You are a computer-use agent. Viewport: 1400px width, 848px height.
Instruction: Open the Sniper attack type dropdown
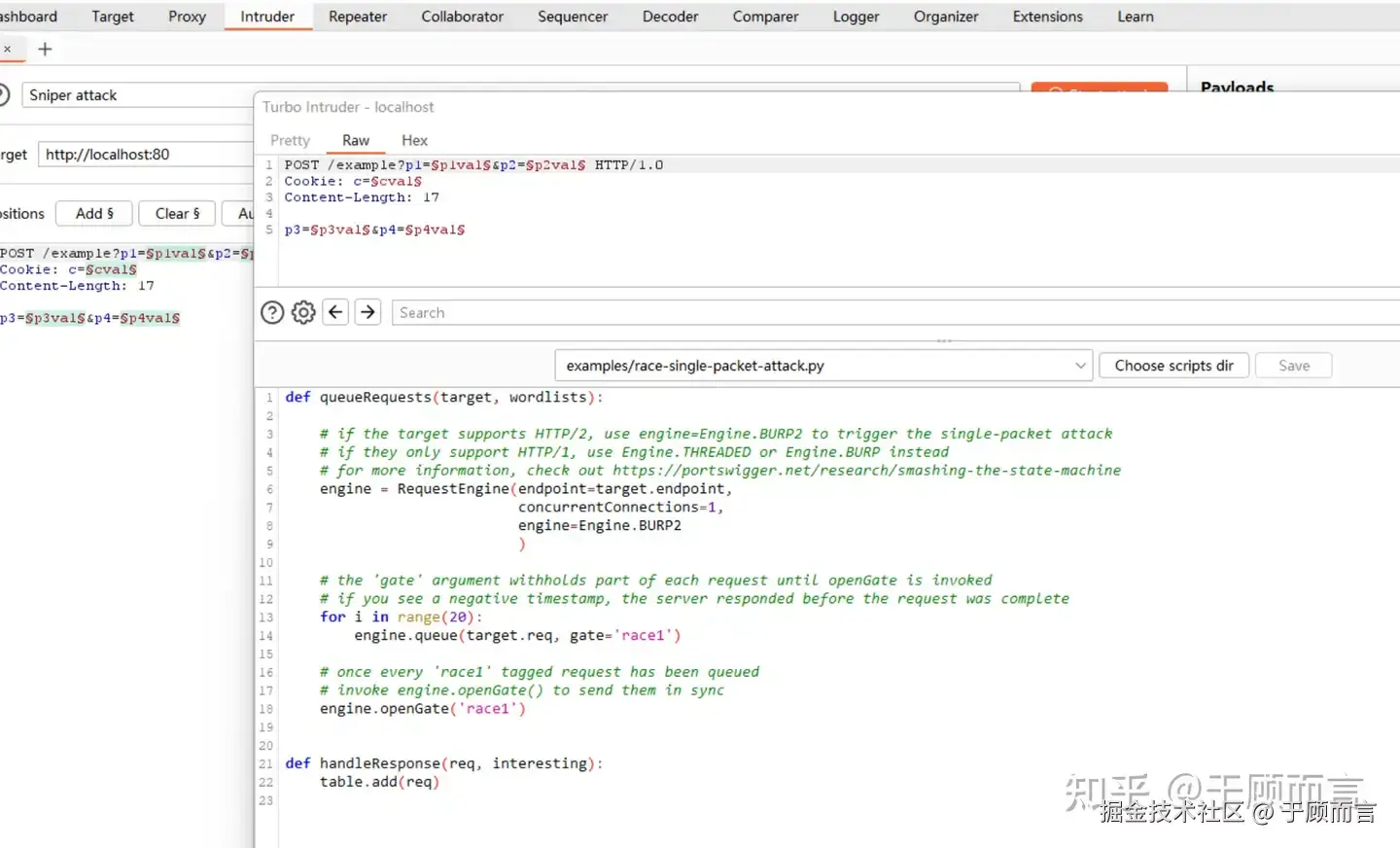[x=136, y=95]
